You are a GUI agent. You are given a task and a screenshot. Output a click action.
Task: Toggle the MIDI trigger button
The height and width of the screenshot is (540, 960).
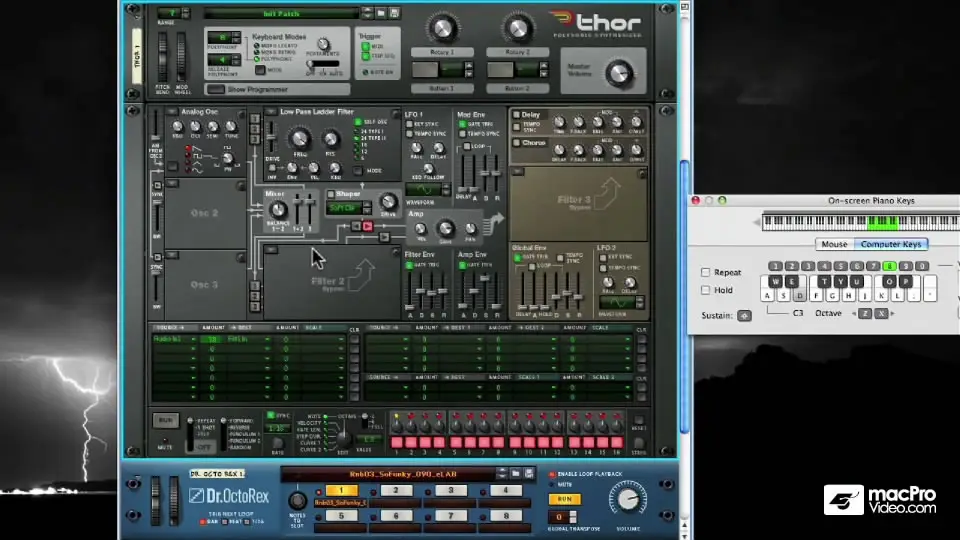[x=366, y=47]
